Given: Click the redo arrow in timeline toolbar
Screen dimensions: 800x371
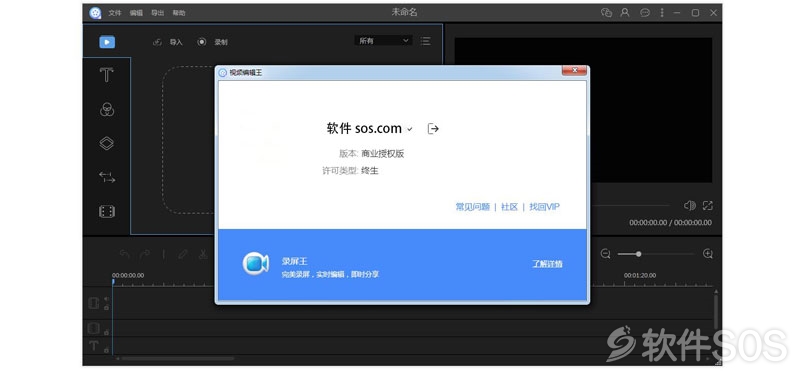Looking at the screenshot, I should 145,254.
